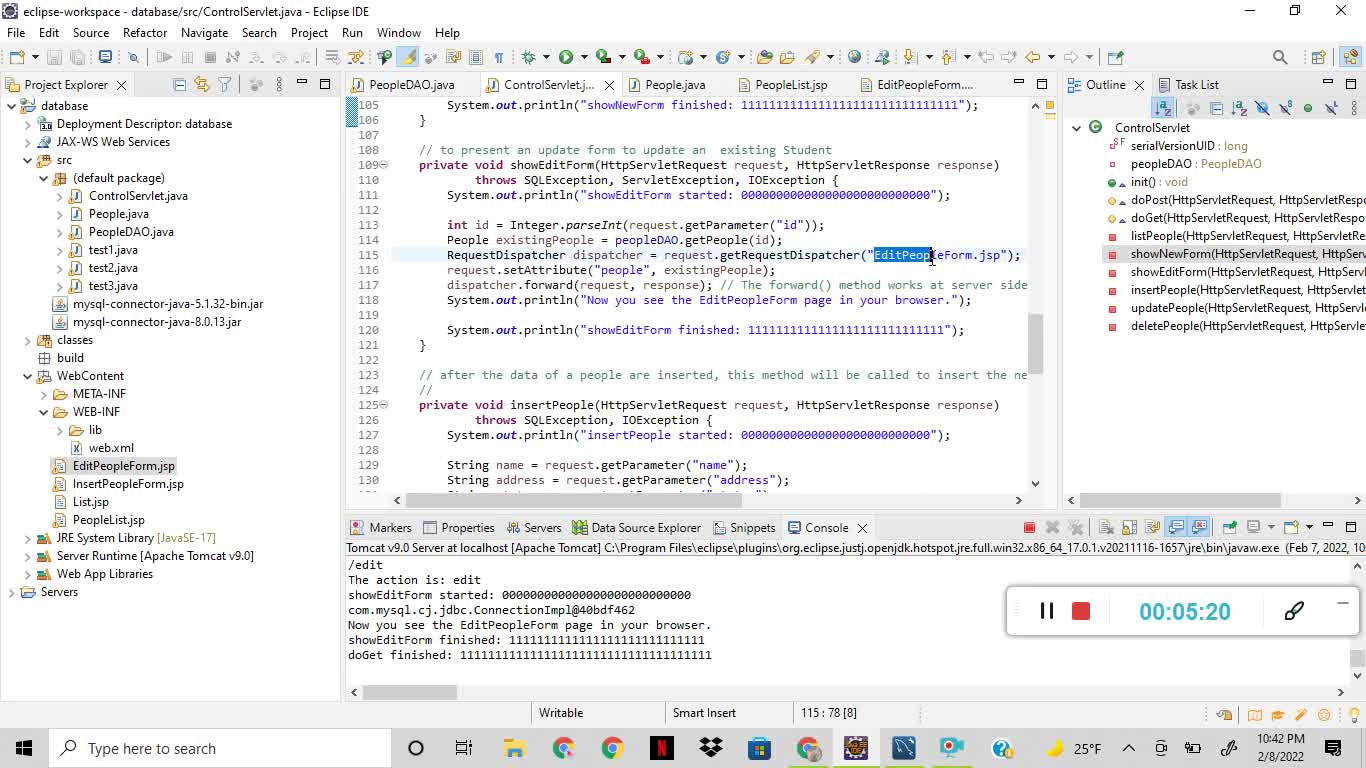1366x768 pixels.
Task: Open the Window menu
Action: [398, 32]
